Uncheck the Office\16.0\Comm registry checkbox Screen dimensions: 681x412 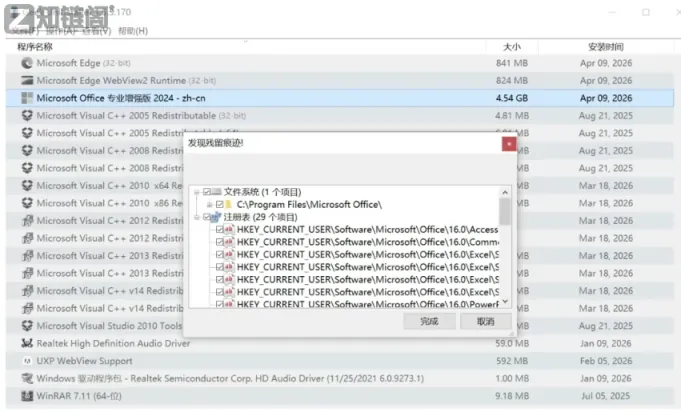point(220,242)
